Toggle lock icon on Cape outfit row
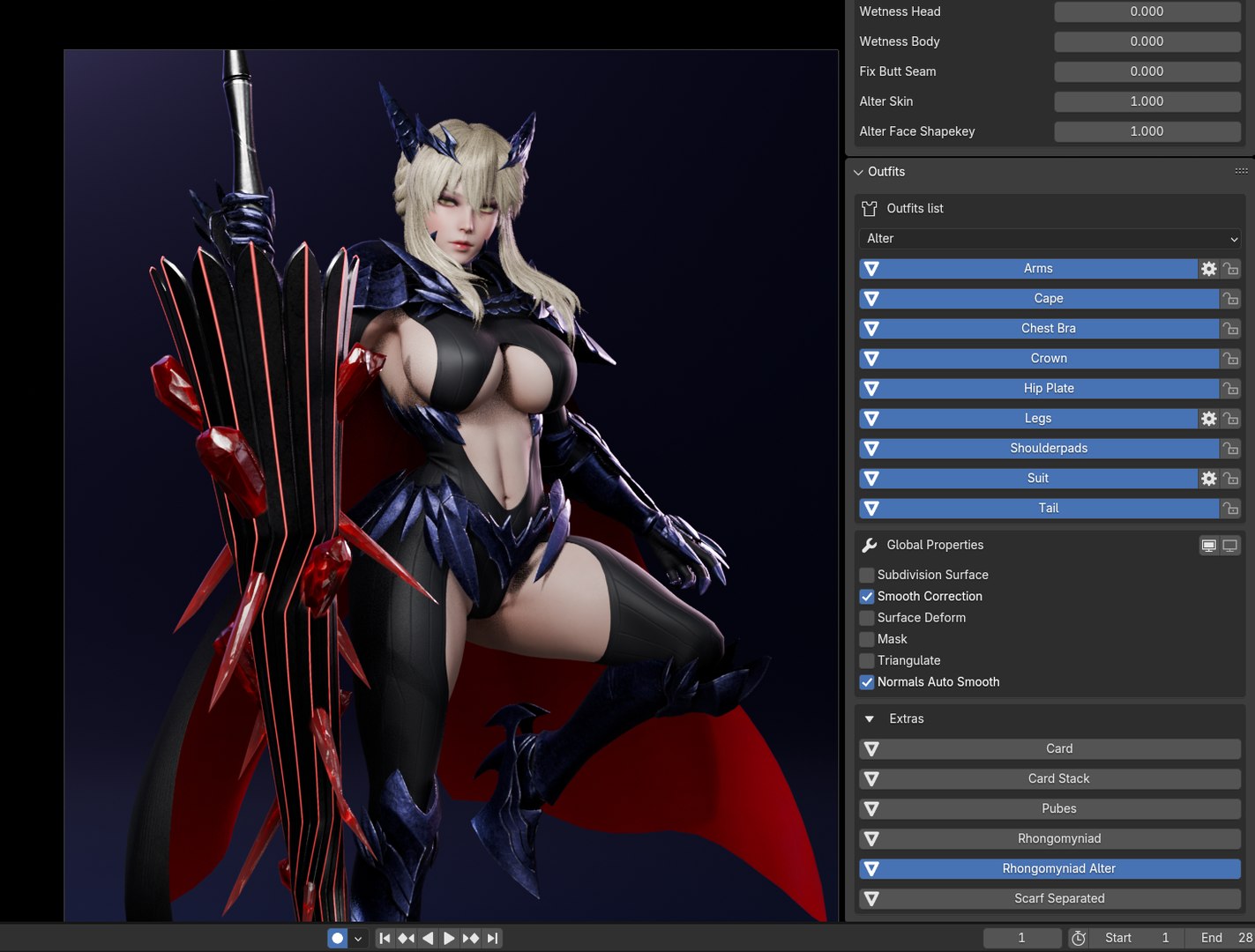 point(1230,299)
